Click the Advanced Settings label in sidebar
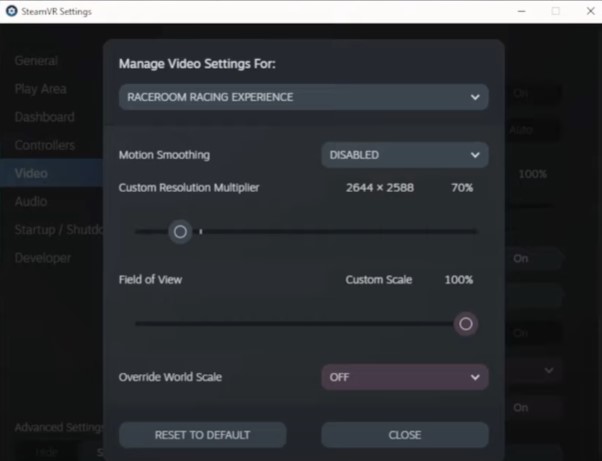The width and height of the screenshot is (602, 461). [x=59, y=427]
